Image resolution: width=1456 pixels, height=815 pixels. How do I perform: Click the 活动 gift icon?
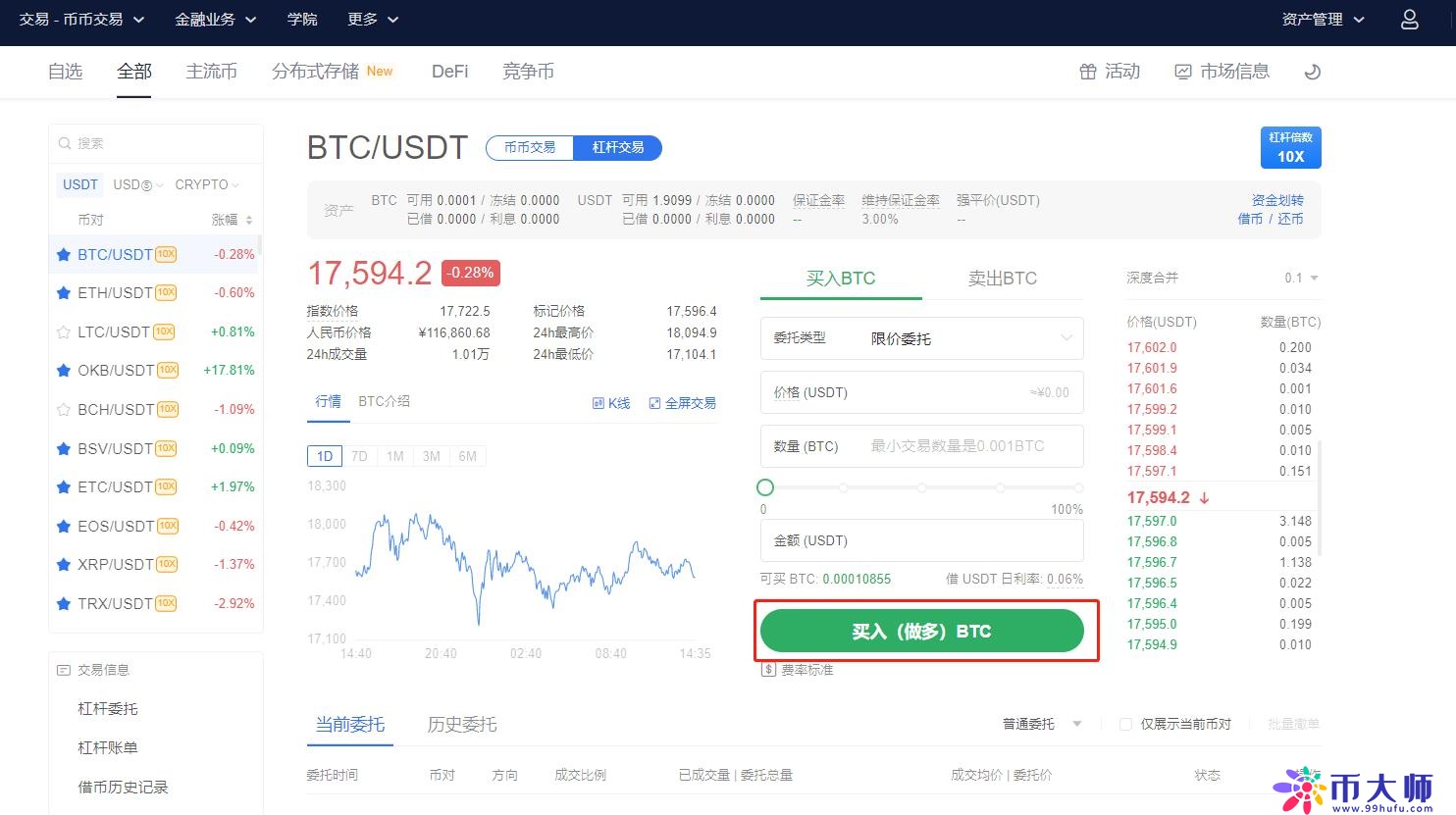pos(1087,72)
